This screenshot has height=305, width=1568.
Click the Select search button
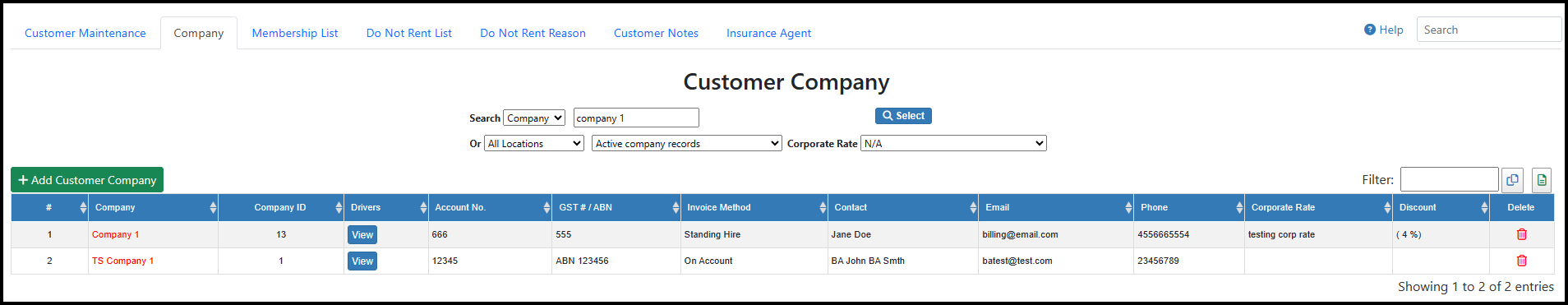point(903,116)
